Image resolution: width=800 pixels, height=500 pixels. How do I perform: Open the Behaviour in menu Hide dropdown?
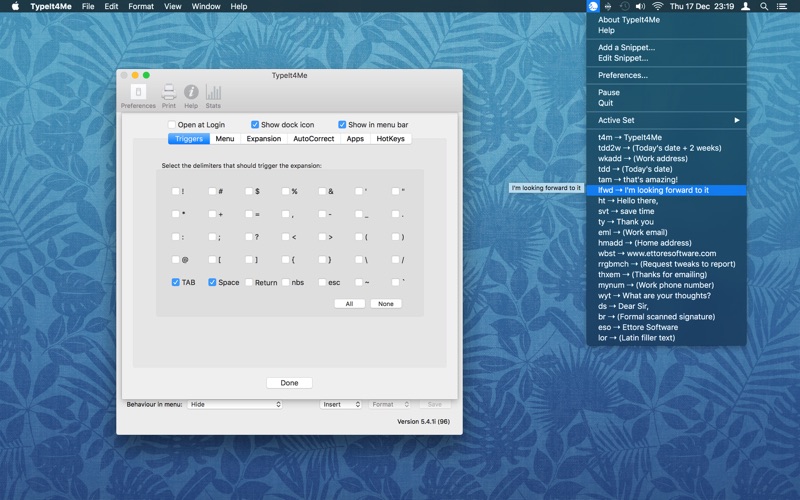point(235,405)
